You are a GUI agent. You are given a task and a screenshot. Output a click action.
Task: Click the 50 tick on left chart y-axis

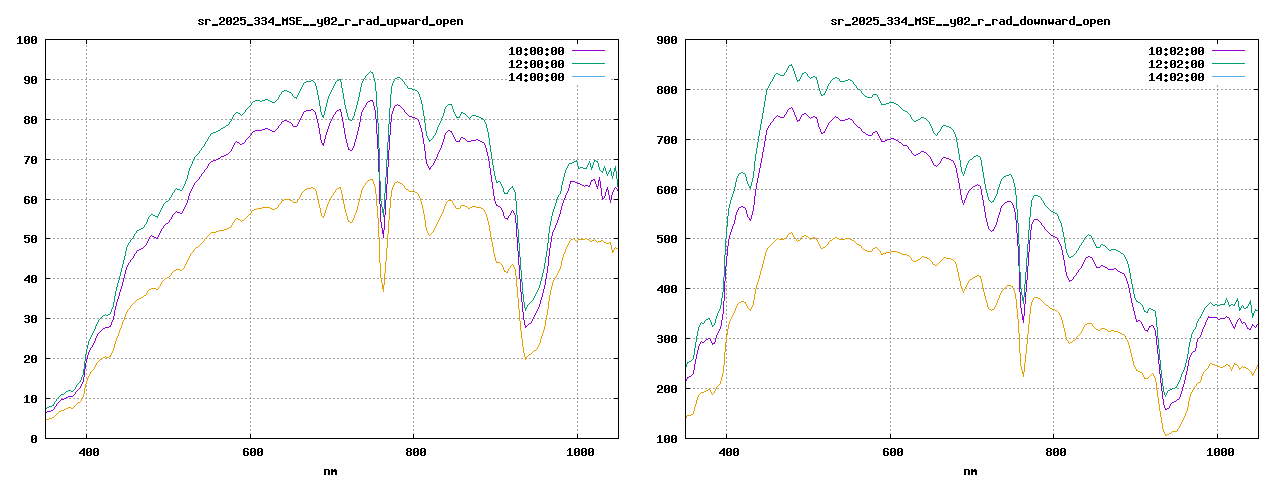coord(30,239)
